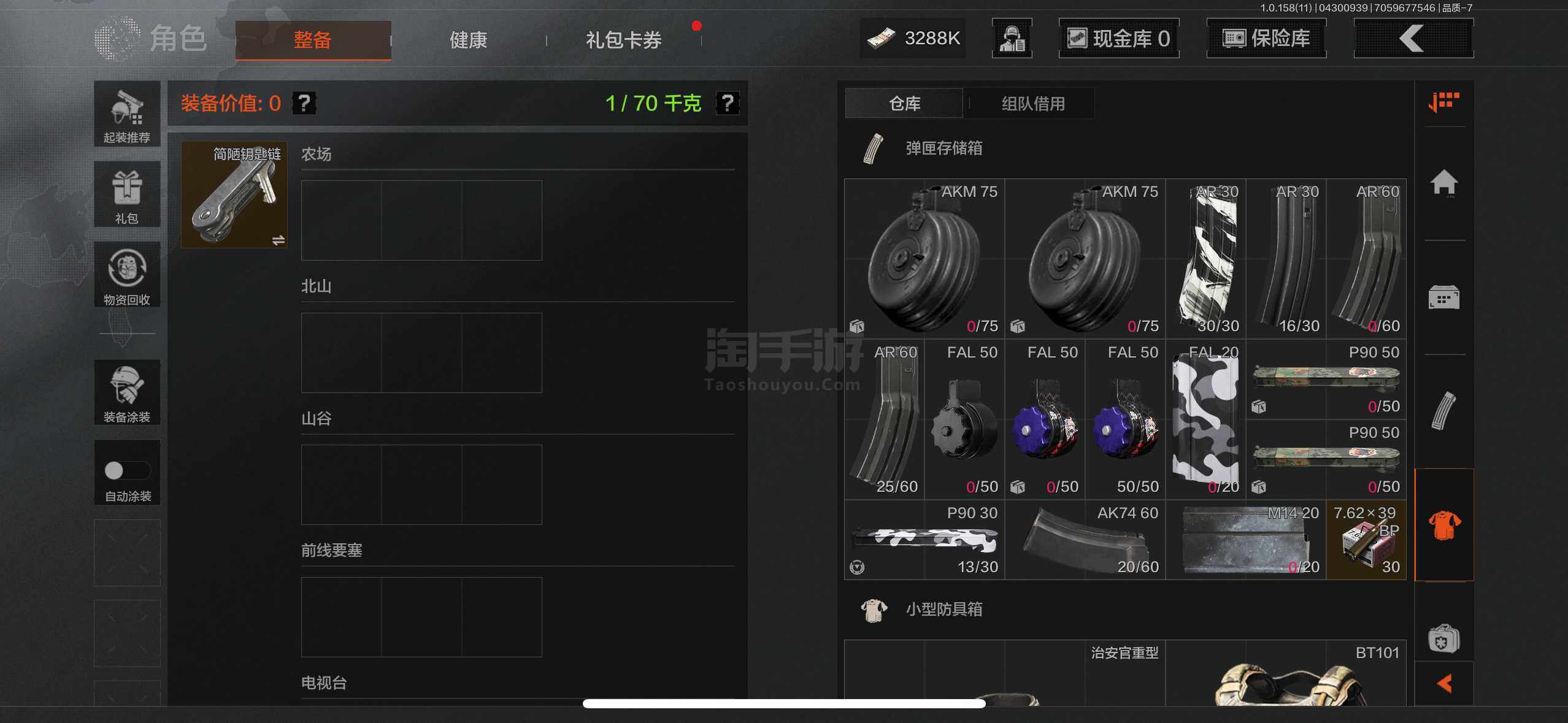The image size is (1568, 723).
Task: Toggle the 自动涂装 auto-skin switch
Action: (x=126, y=470)
